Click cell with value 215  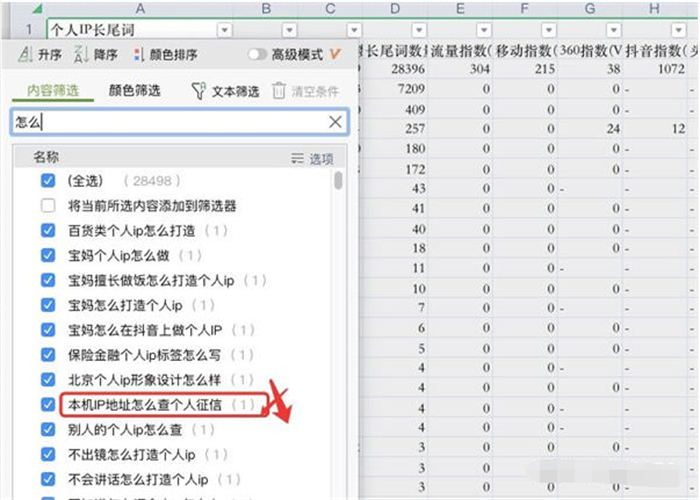525,69
